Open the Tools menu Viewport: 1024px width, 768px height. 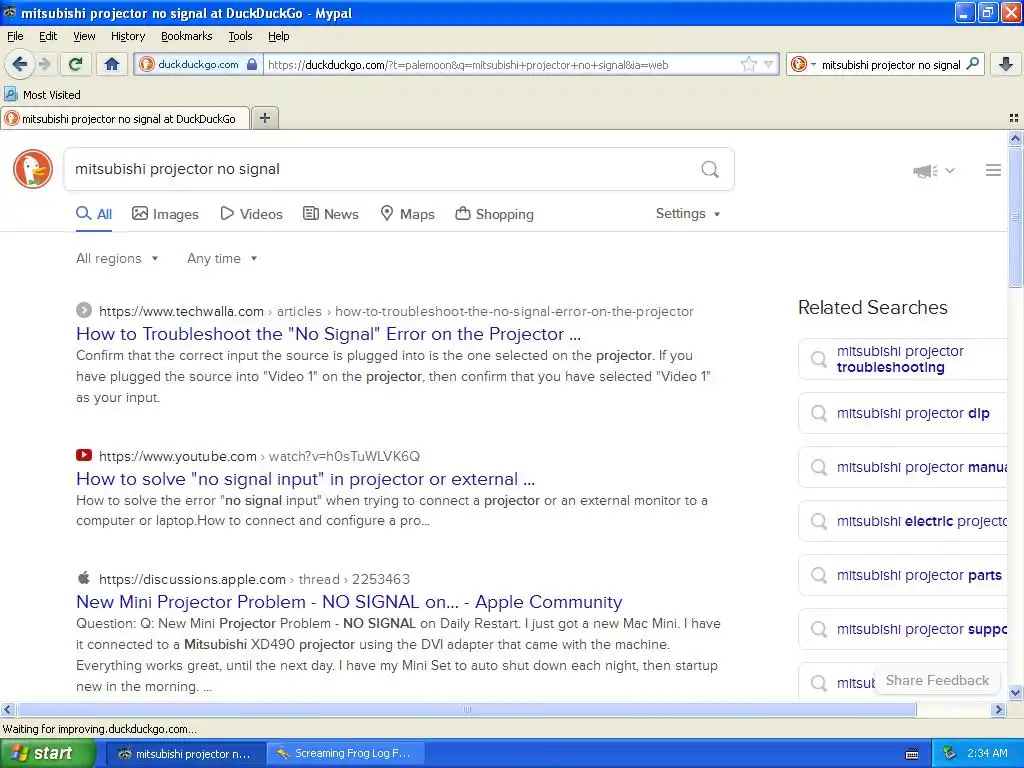click(x=240, y=36)
